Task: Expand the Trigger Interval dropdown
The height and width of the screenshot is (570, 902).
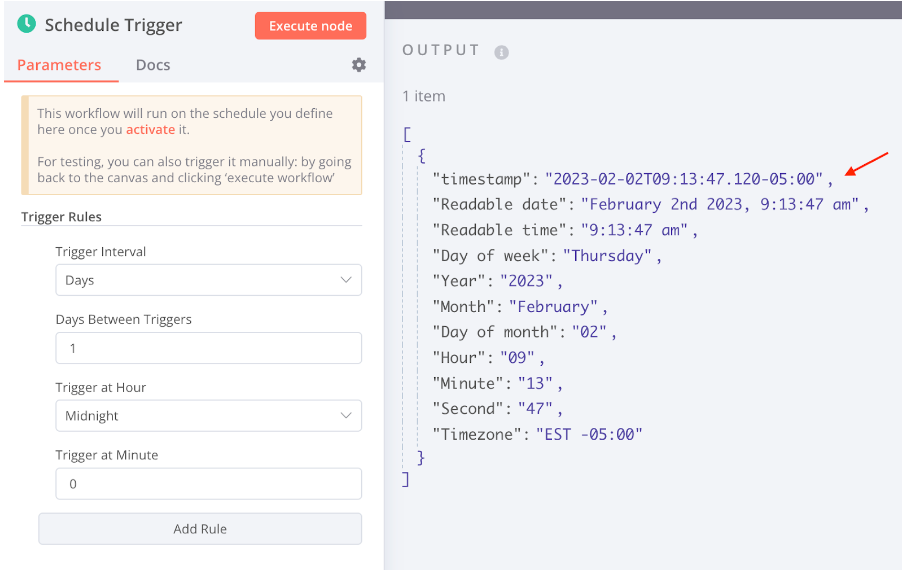Action: (x=208, y=280)
